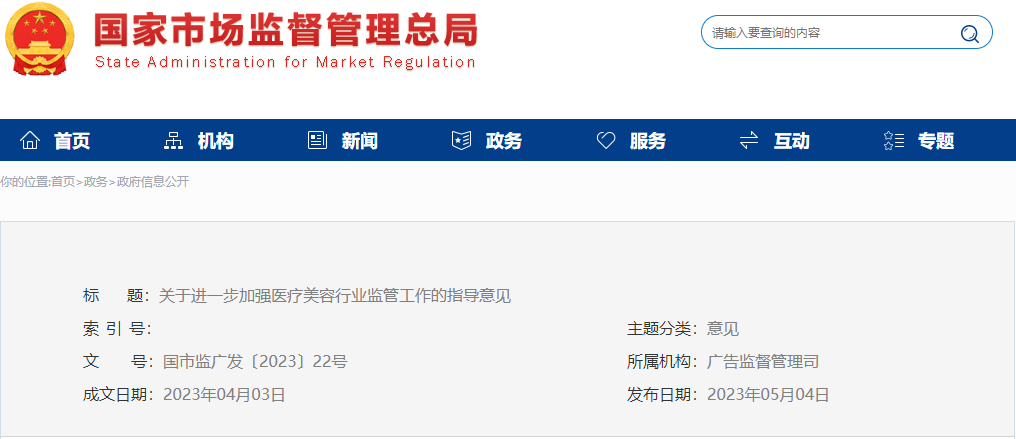Select the 新闻 navigation menu label

pos(360,141)
